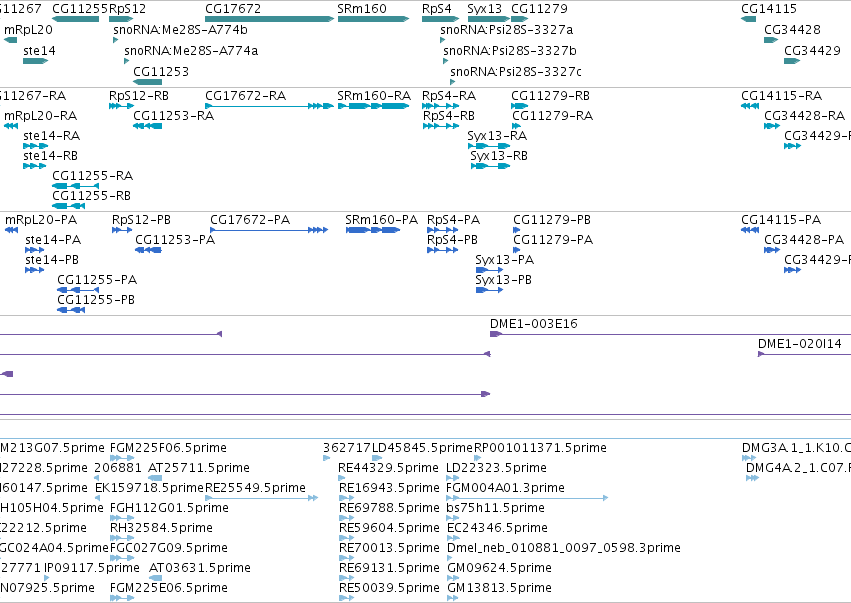Select the SRm160 gene label
The image size is (851, 603).
click(362, 9)
